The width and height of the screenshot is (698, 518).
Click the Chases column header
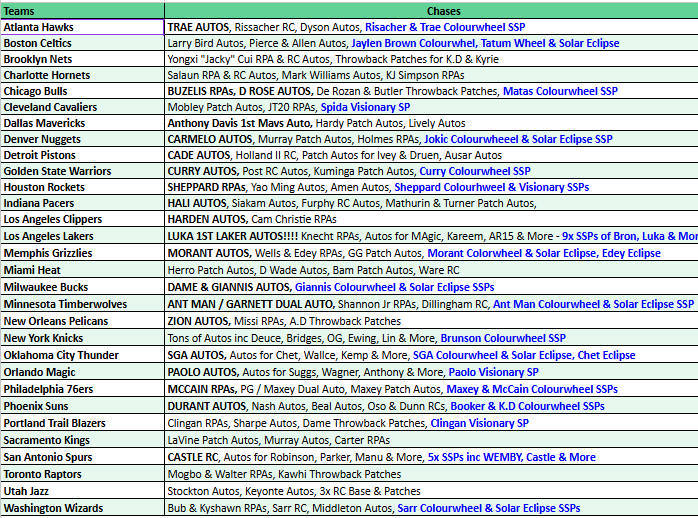click(430, 10)
